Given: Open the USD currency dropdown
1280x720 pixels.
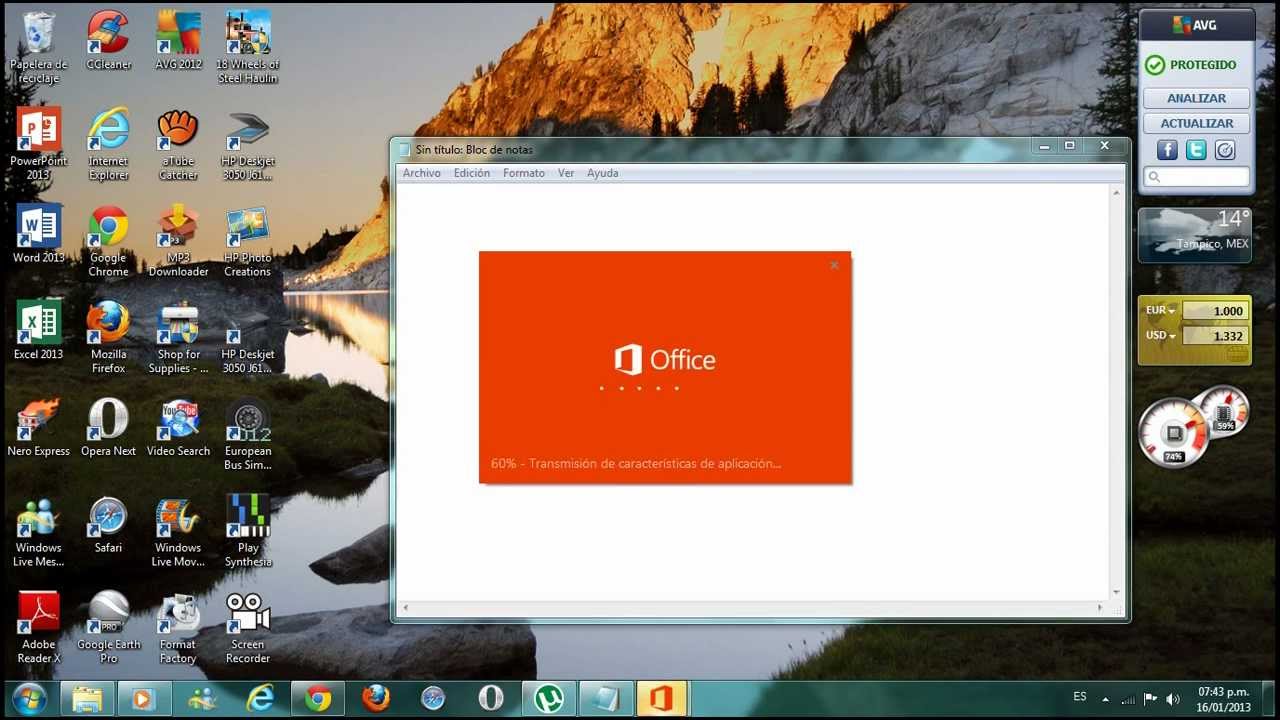Looking at the screenshot, I should pos(1160,335).
